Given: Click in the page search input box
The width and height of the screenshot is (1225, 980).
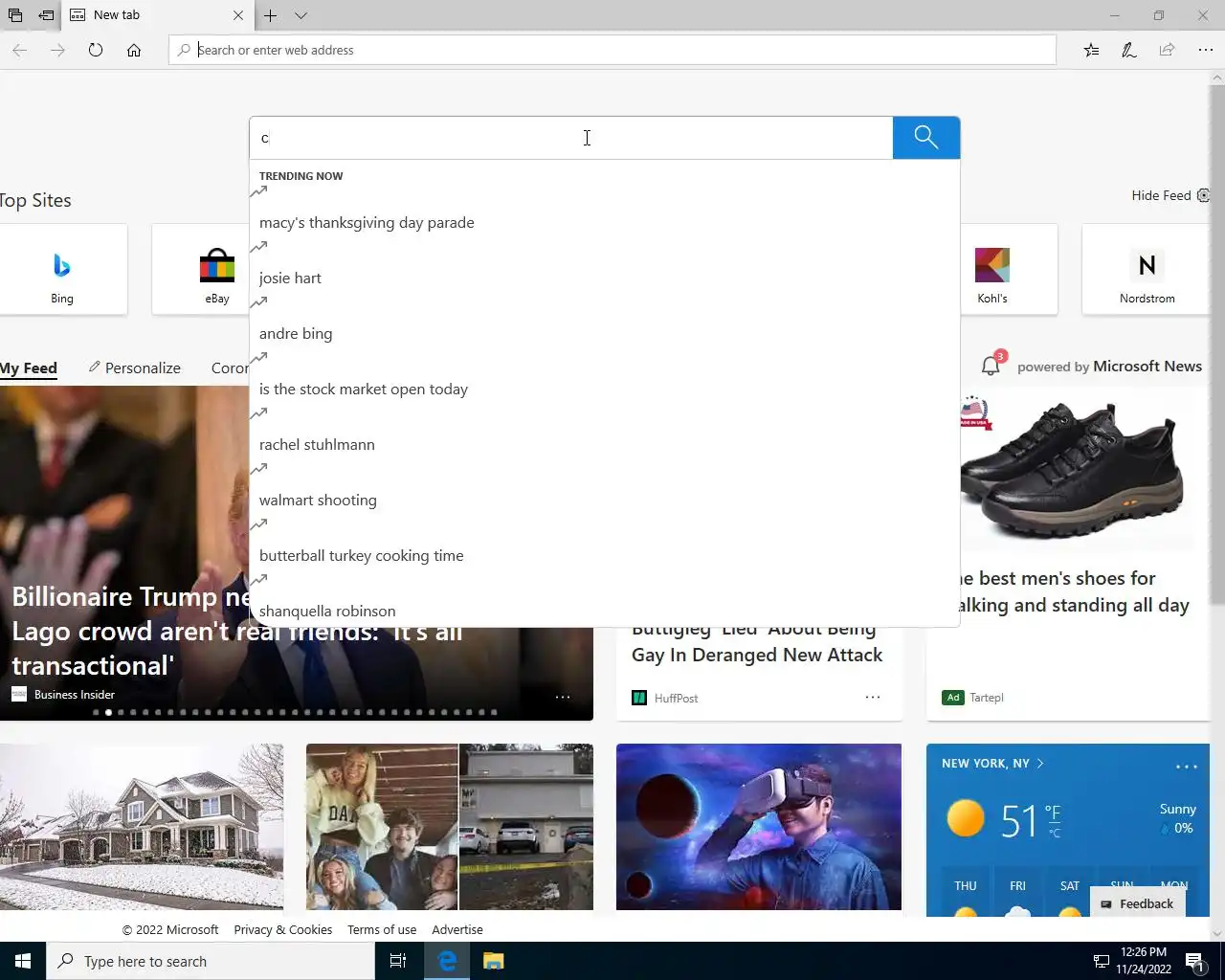Looking at the screenshot, I should [571, 138].
